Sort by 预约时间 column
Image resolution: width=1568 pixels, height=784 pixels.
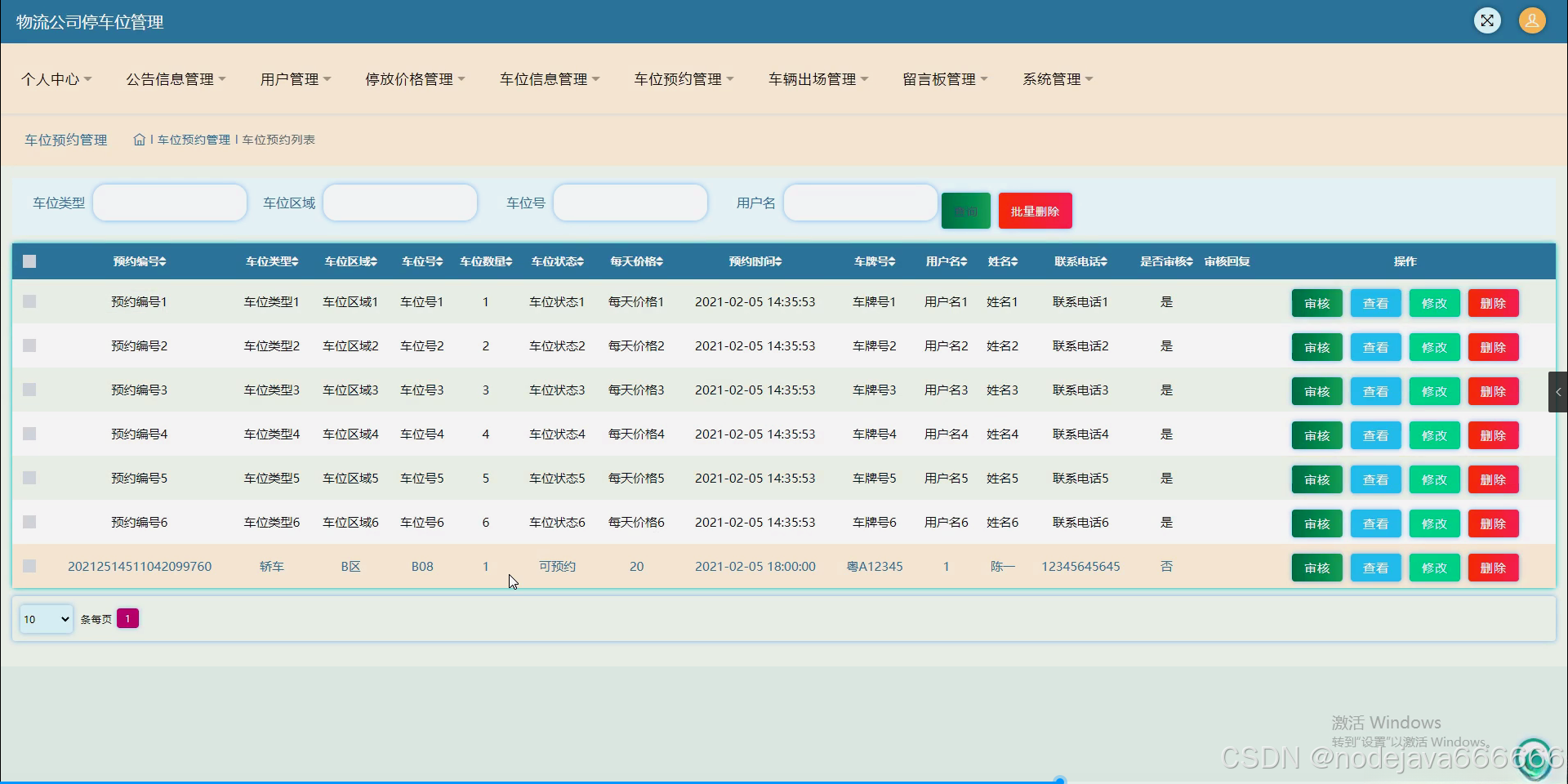pyautogui.click(x=755, y=261)
